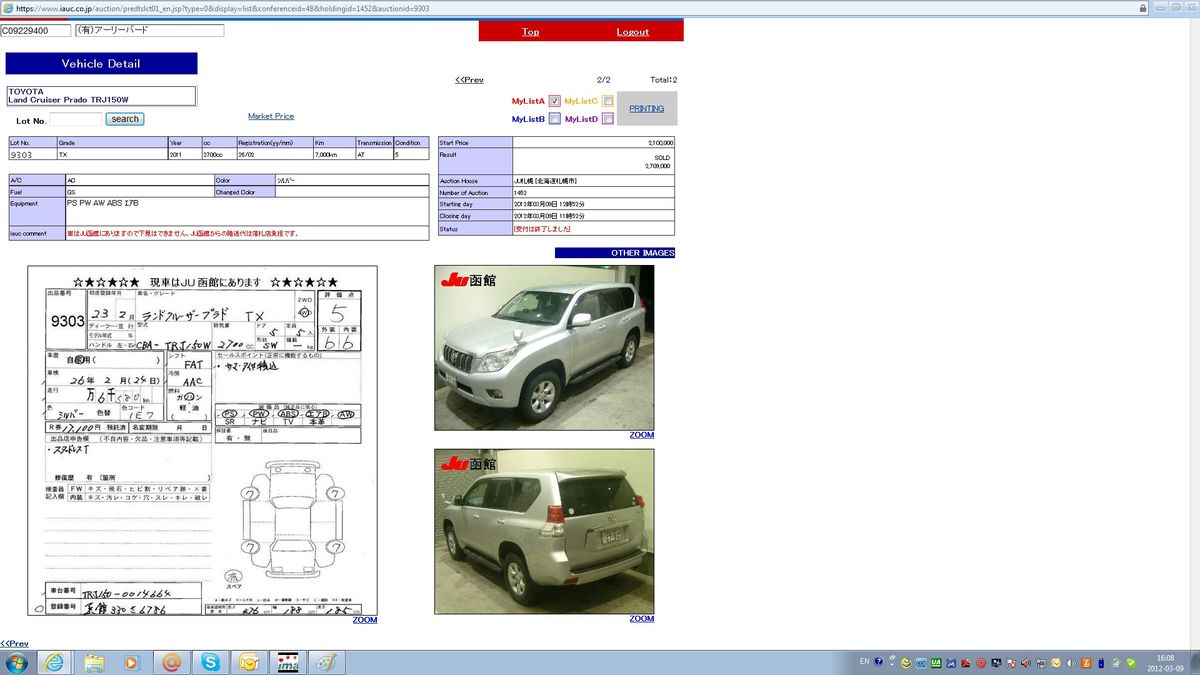The image size is (1200, 675).
Task: Click the Lot No. search button
Action: tap(125, 119)
